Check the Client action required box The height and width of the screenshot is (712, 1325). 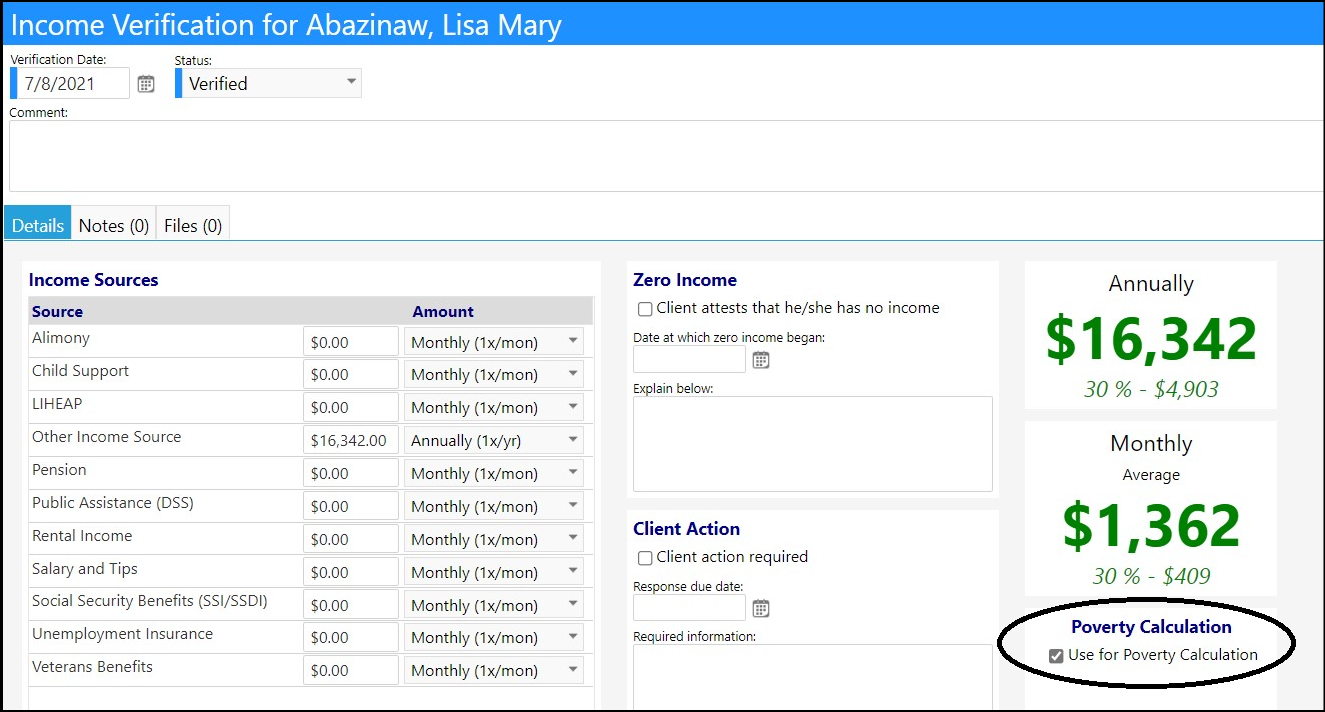tap(645, 558)
